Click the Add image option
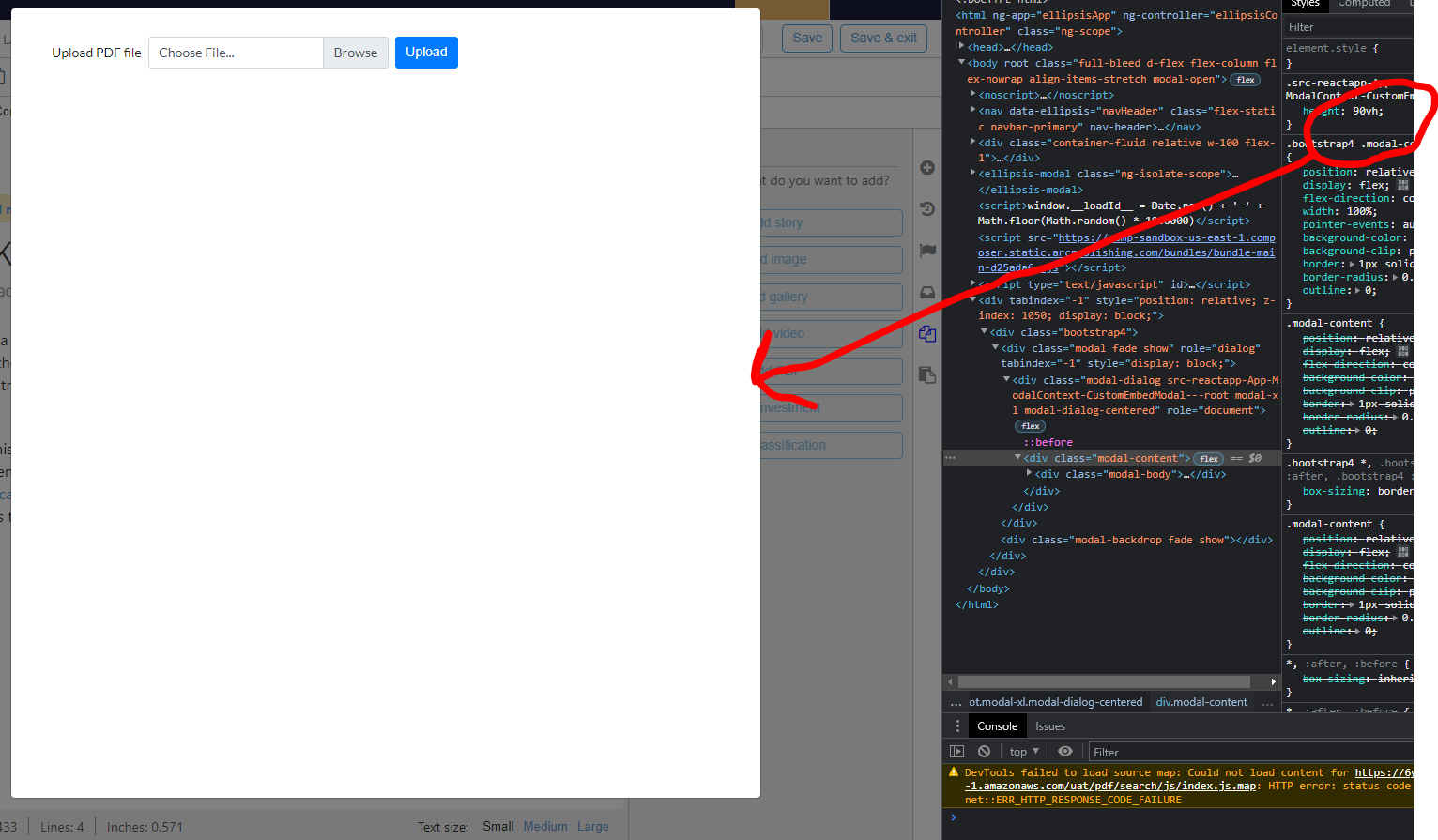Screen dimensions: 1438x840 [x=832, y=259]
